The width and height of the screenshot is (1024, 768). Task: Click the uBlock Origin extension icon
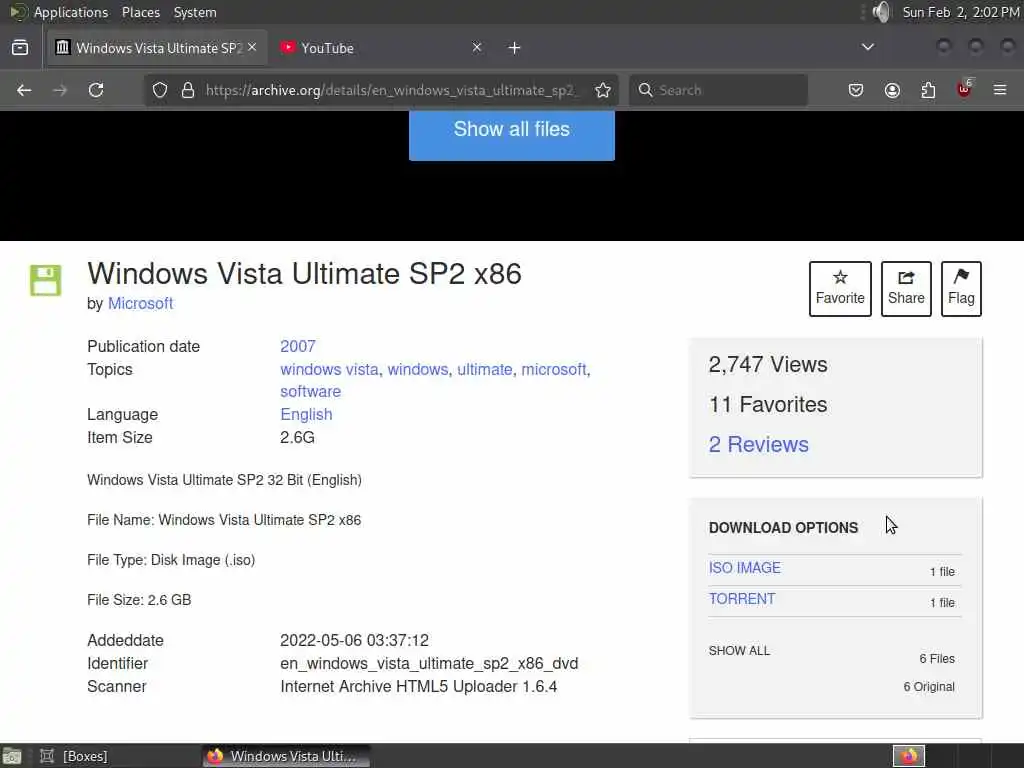pyautogui.click(x=965, y=89)
